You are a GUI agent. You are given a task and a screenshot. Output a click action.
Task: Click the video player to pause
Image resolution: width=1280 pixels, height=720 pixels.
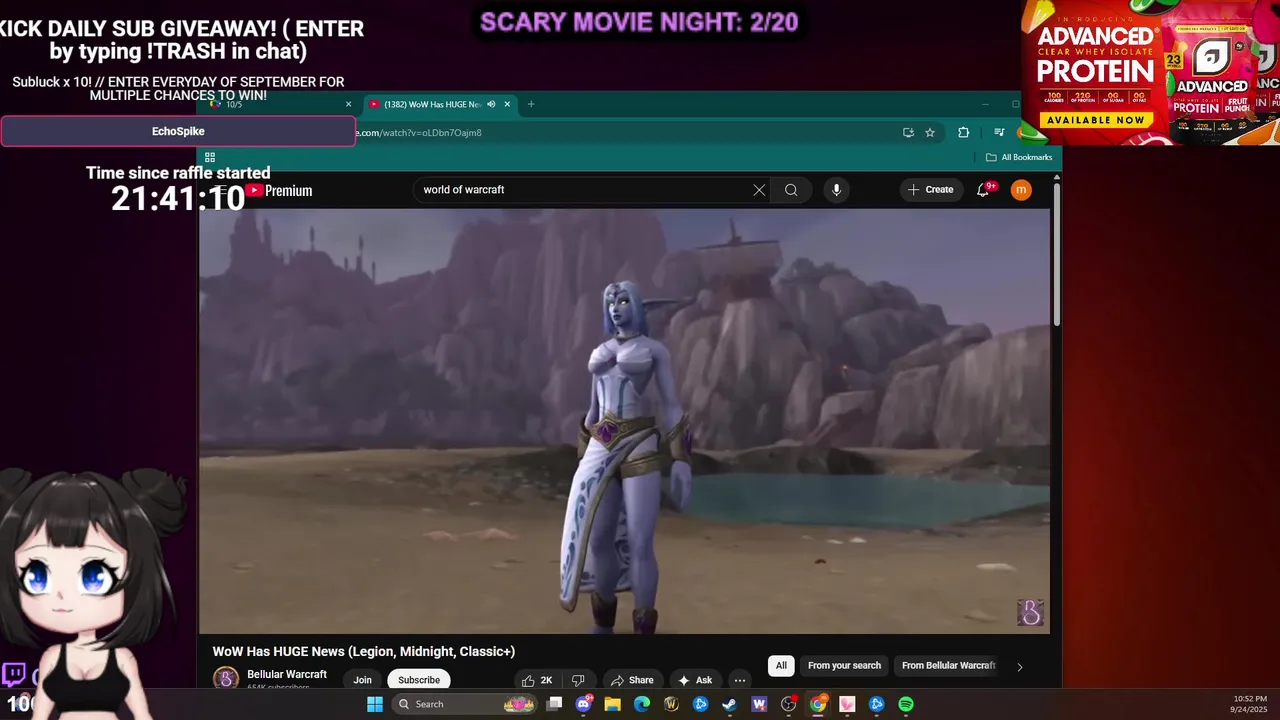pyautogui.click(x=625, y=420)
